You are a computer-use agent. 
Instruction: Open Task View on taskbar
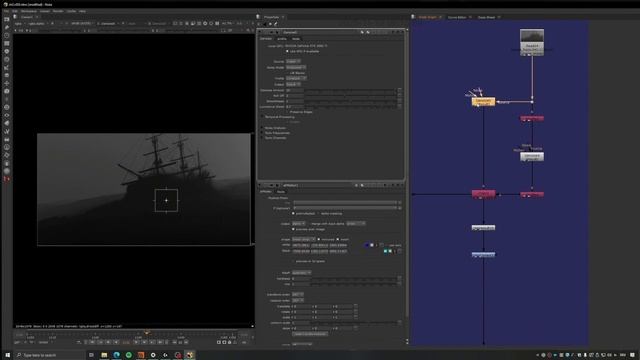[x=91, y=355]
